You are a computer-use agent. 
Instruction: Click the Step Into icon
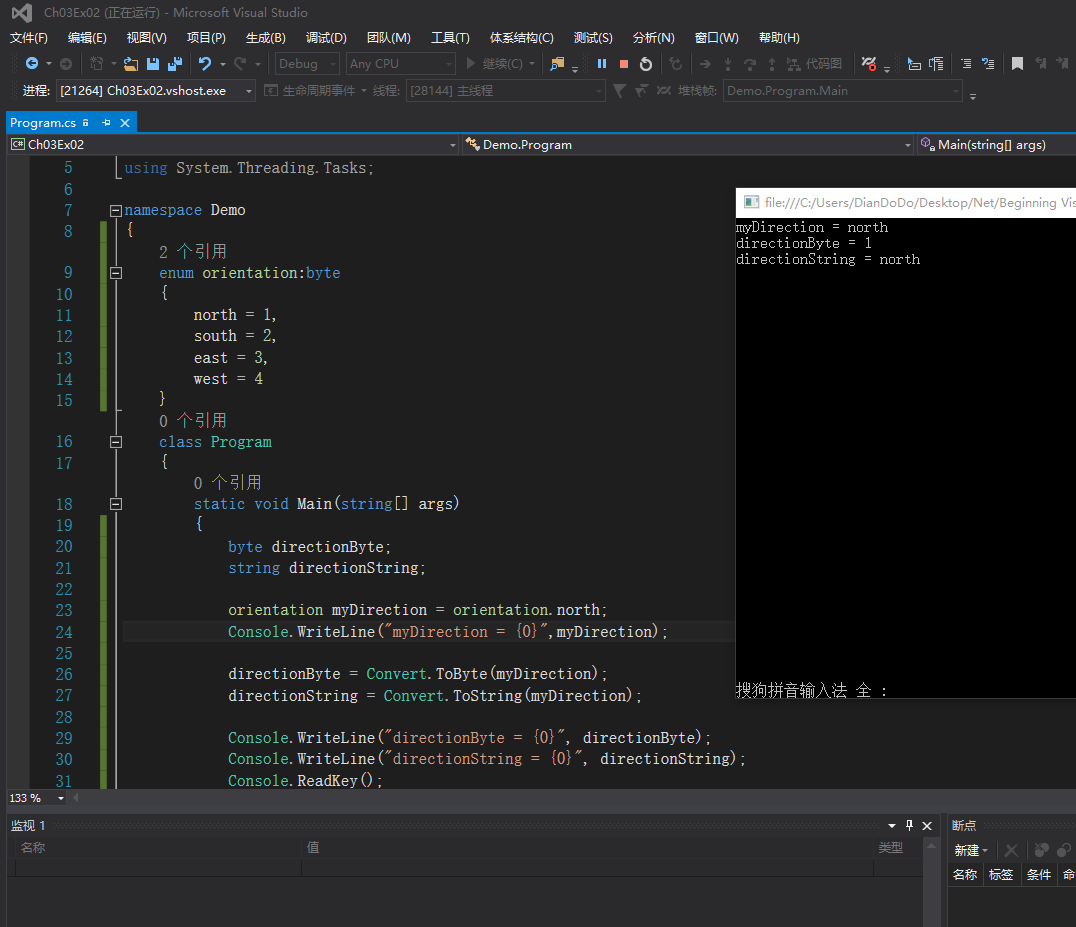pyautogui.click(x=727, y=64)
